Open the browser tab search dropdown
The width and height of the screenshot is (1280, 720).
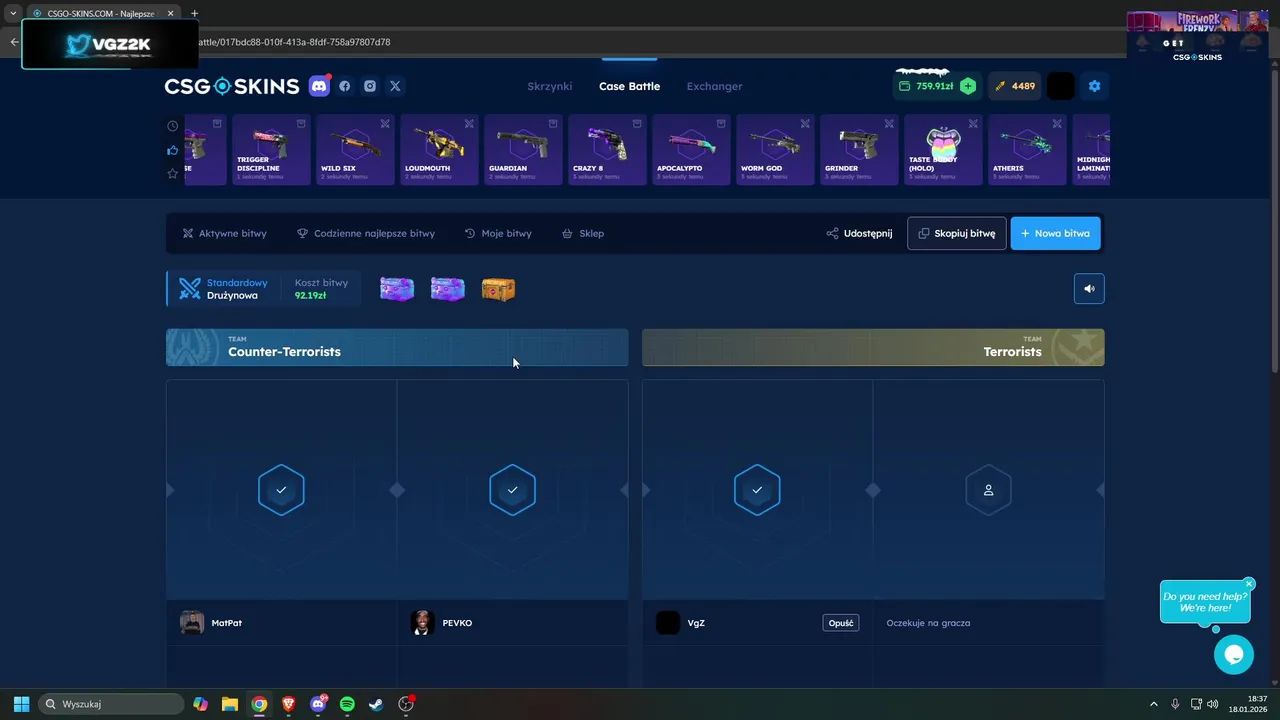click(13, 14)
